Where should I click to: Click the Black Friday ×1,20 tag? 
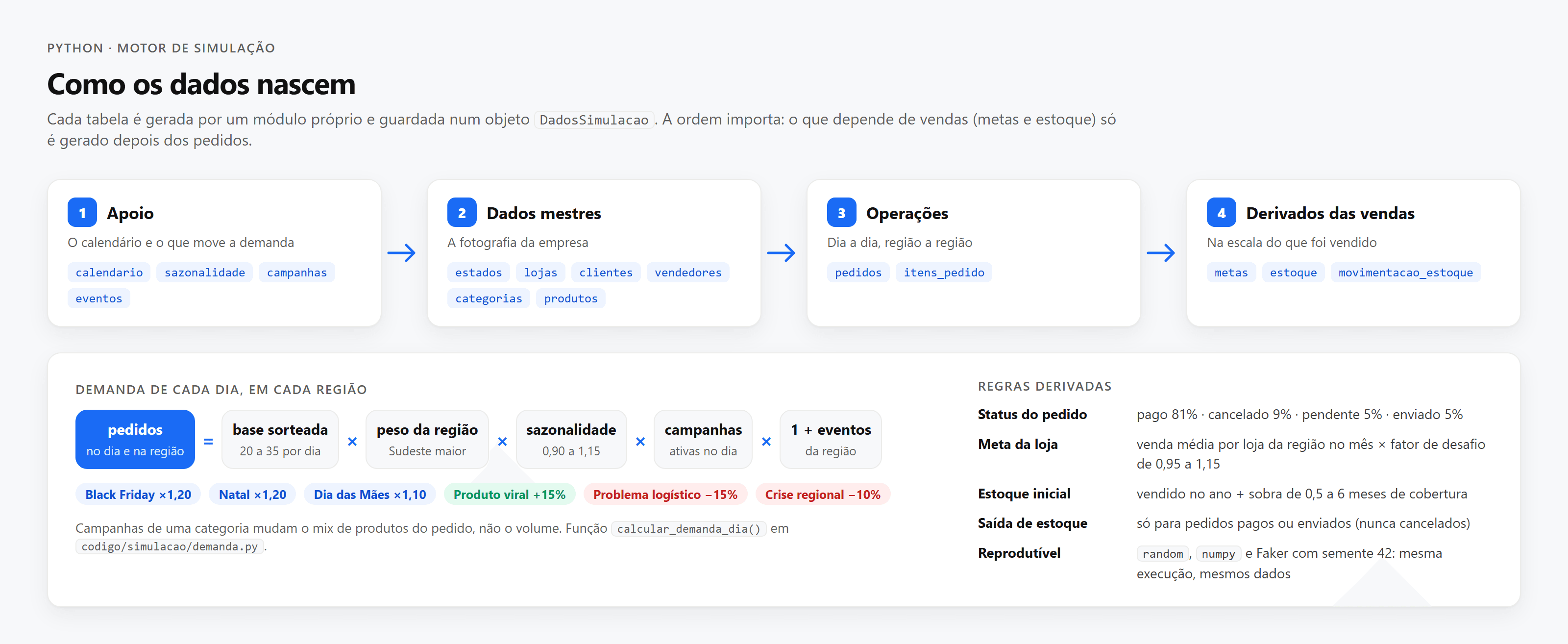pos(138,494)
